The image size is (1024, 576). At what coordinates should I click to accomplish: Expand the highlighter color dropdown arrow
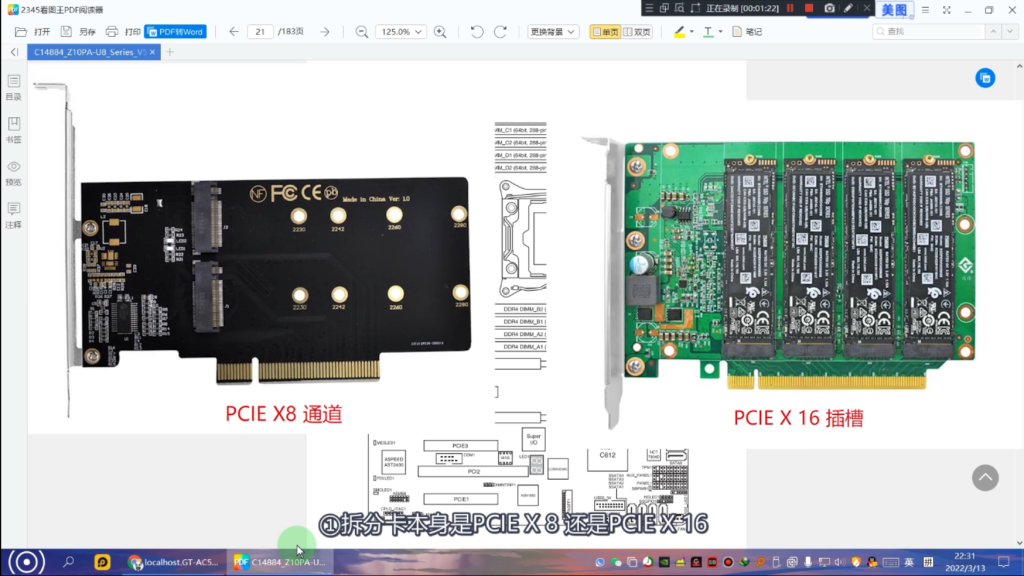click(692, 32)
